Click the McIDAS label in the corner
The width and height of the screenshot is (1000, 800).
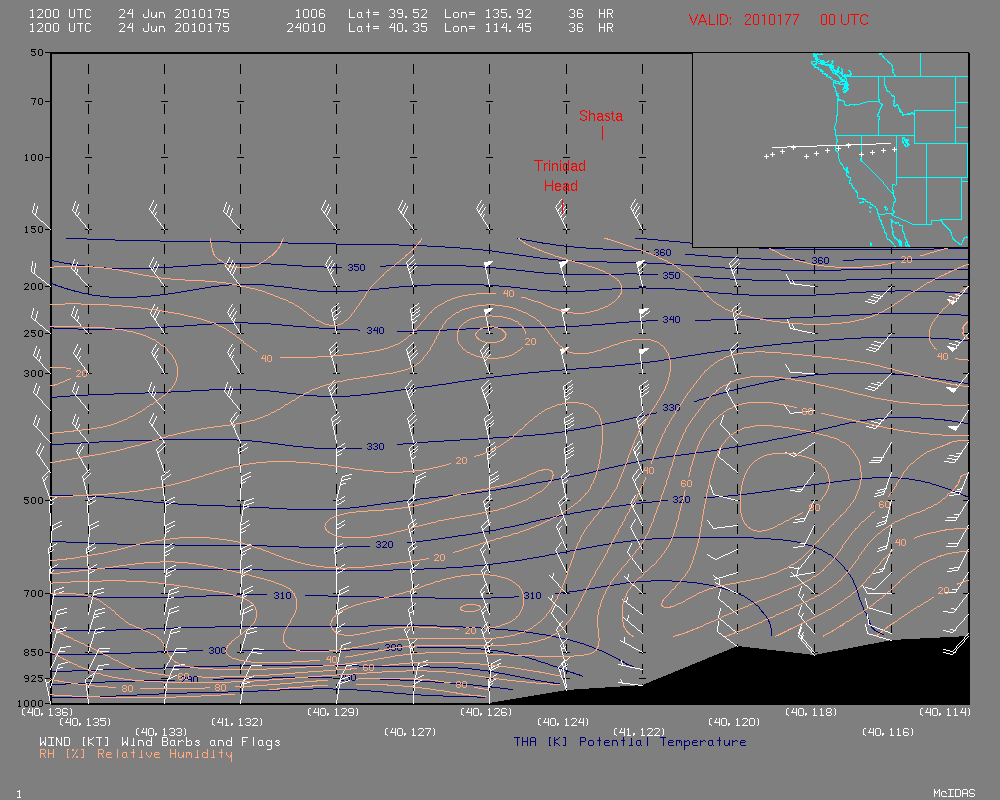point(954,793)
